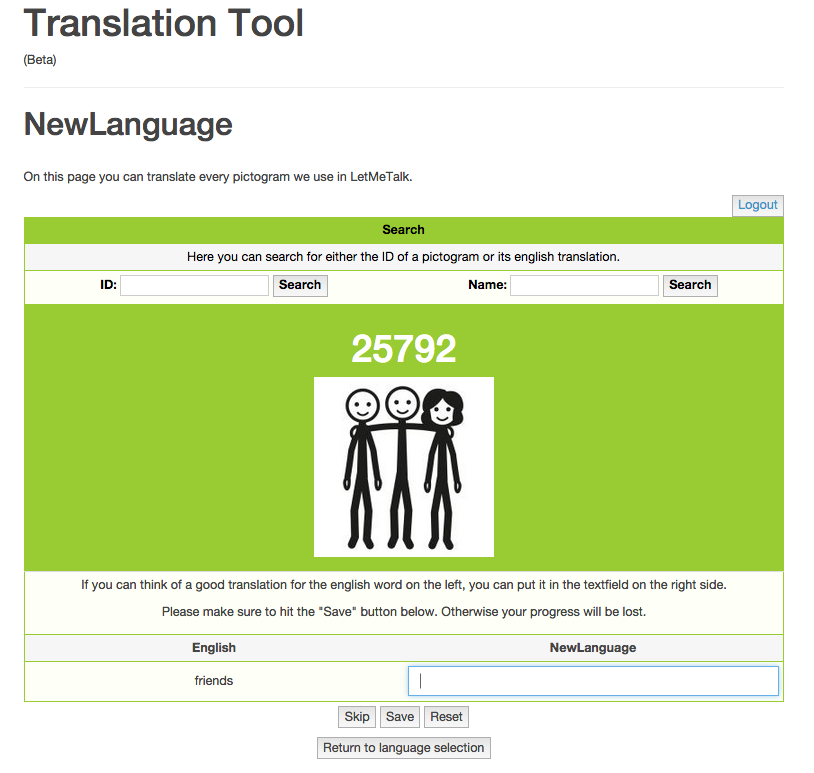
Task: Click the NewLanguage page title
Action: [x=127, y=124]
